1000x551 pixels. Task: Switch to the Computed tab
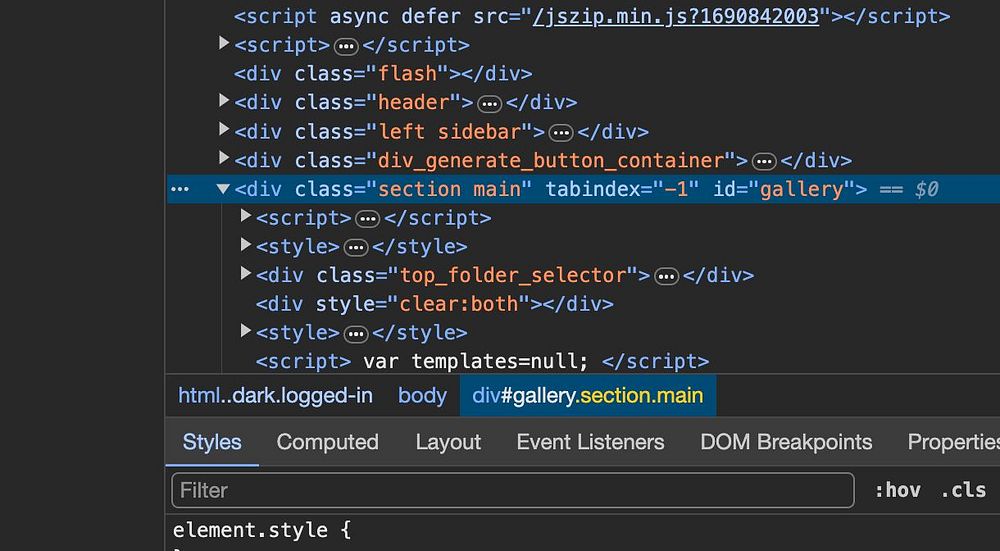(x=327, y=442)
